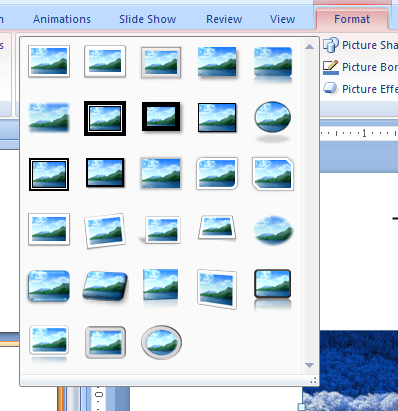
Task: Choose the Soft Edge Oval picture style
Action: point(273,230)
